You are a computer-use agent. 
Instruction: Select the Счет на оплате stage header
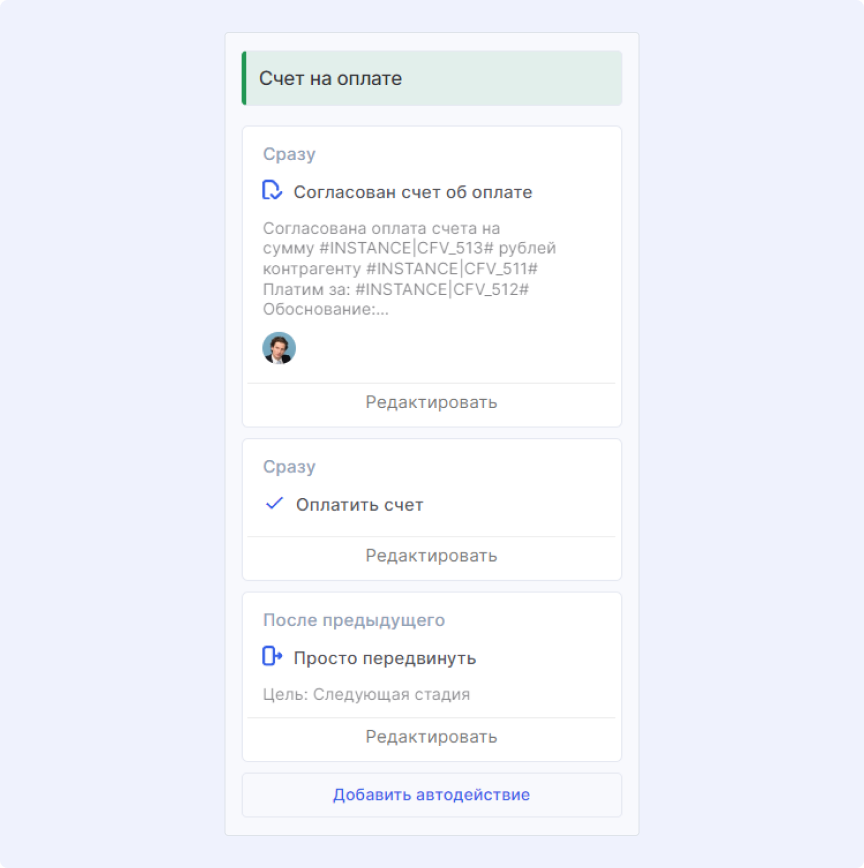click(x=331, y=78)
